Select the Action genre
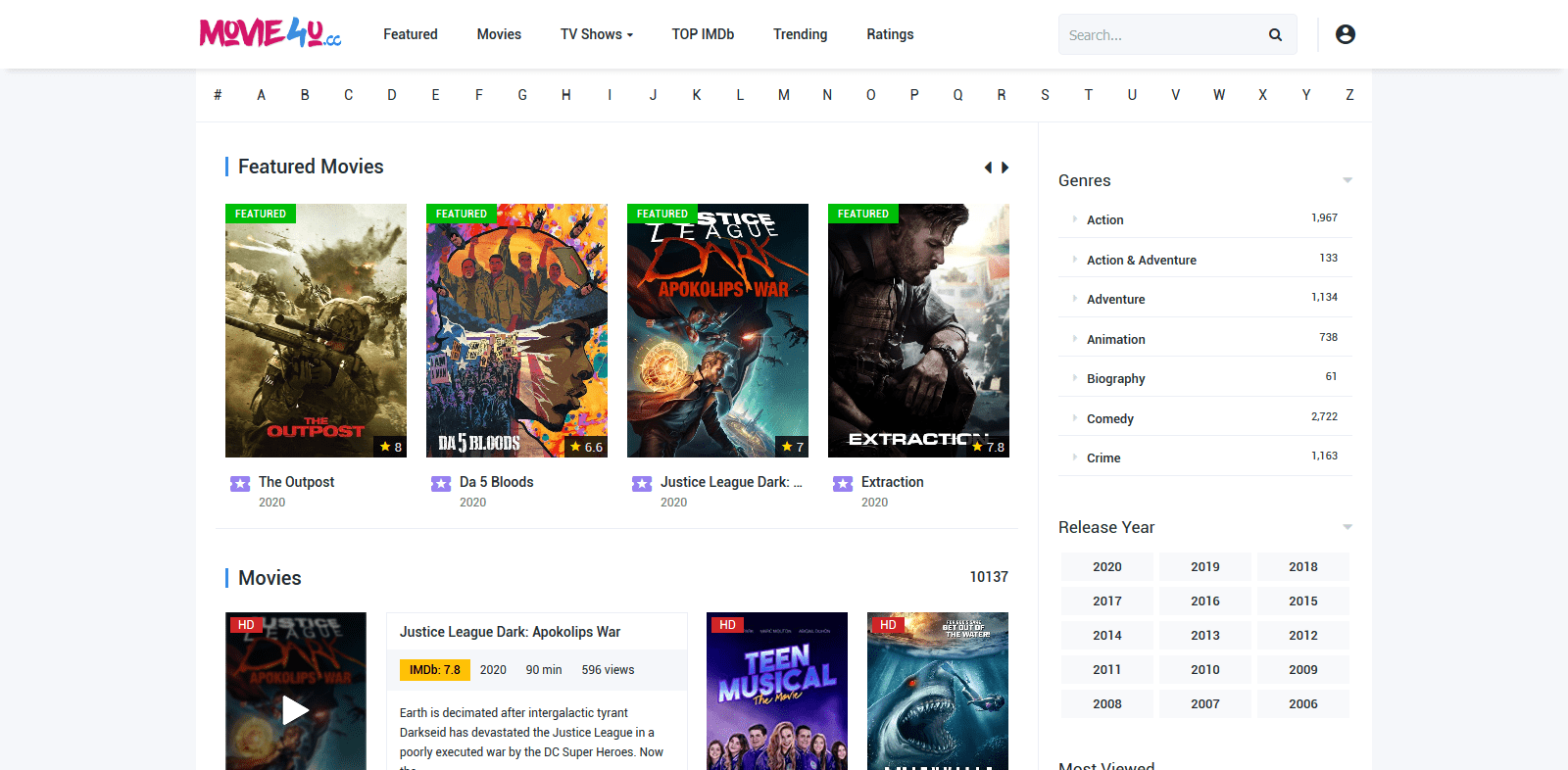The width and height of the screenshot is (1568, 770). pyautogui.click(x=1105, y=220)
